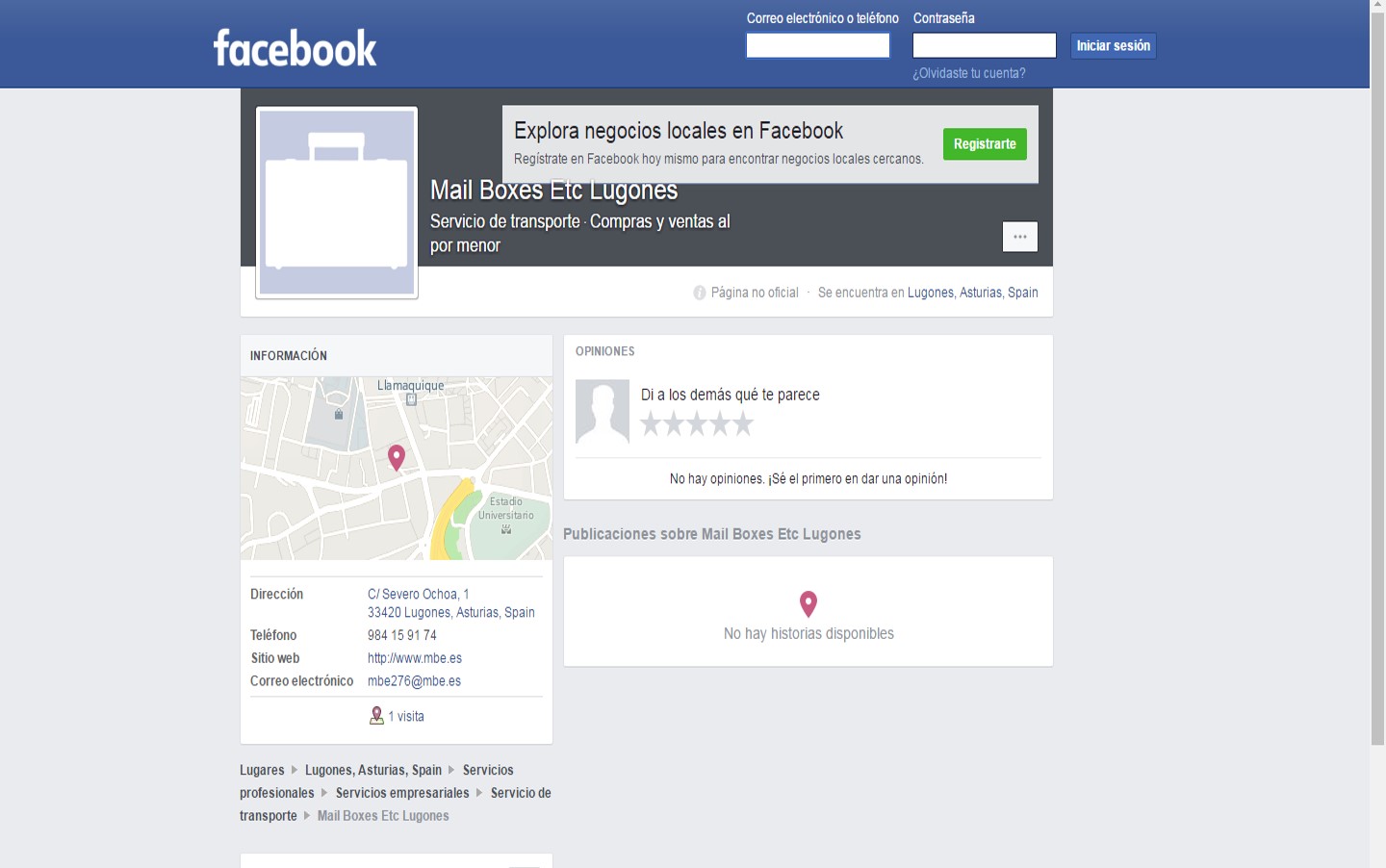Click the Publicaciones sobre Mail Boxes Etc Lugones heading

click(x=712, y=534)
